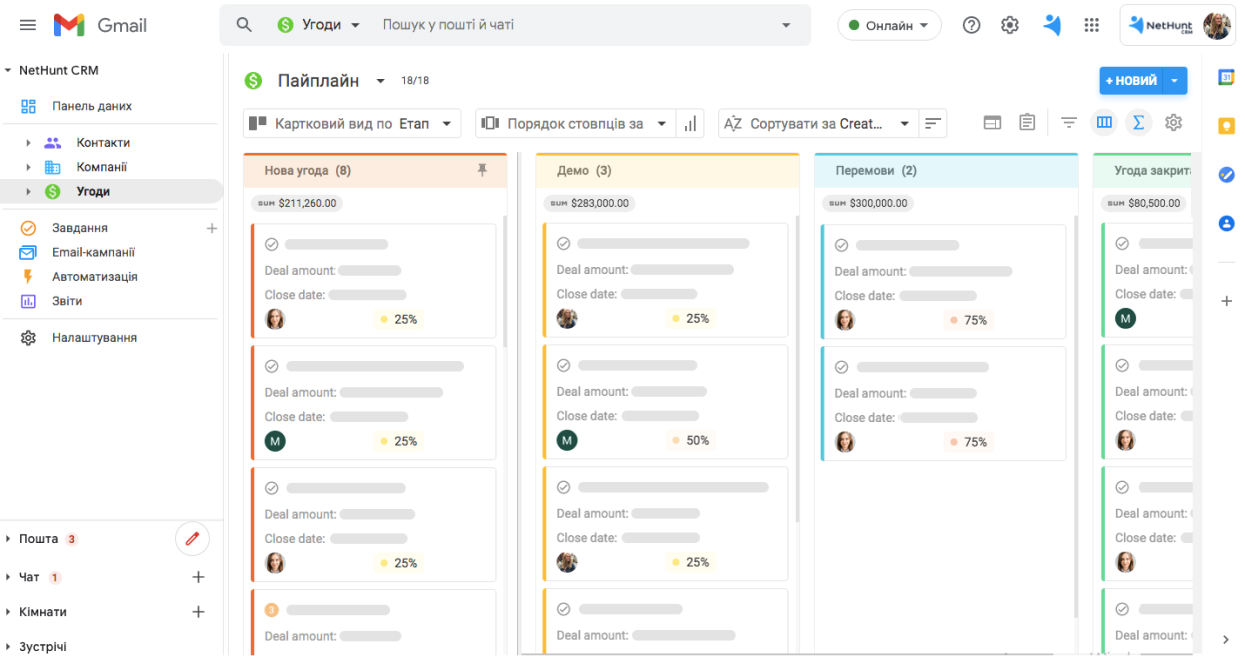Open the arrow next to НОВИЙ button
1245x656 pixels.
tap(1175, 81)
